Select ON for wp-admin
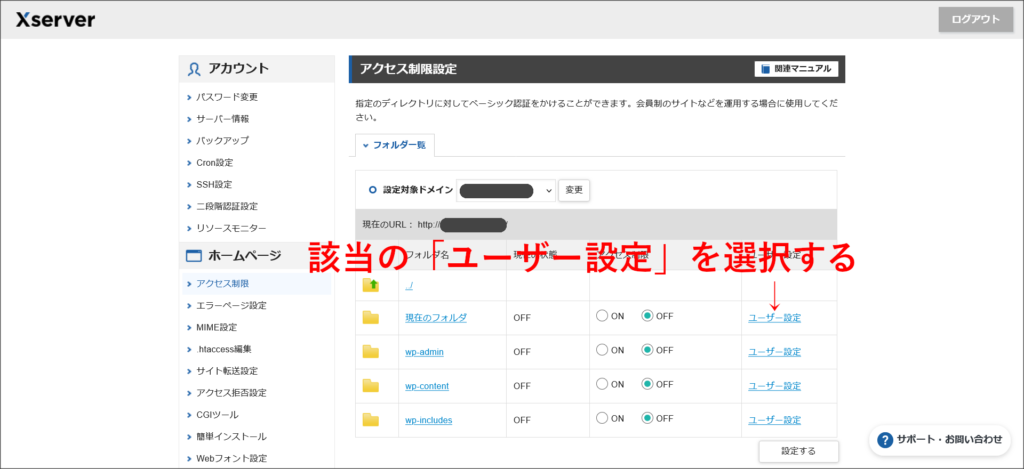This screenshot has height=469, width=1024. [602, 349]
